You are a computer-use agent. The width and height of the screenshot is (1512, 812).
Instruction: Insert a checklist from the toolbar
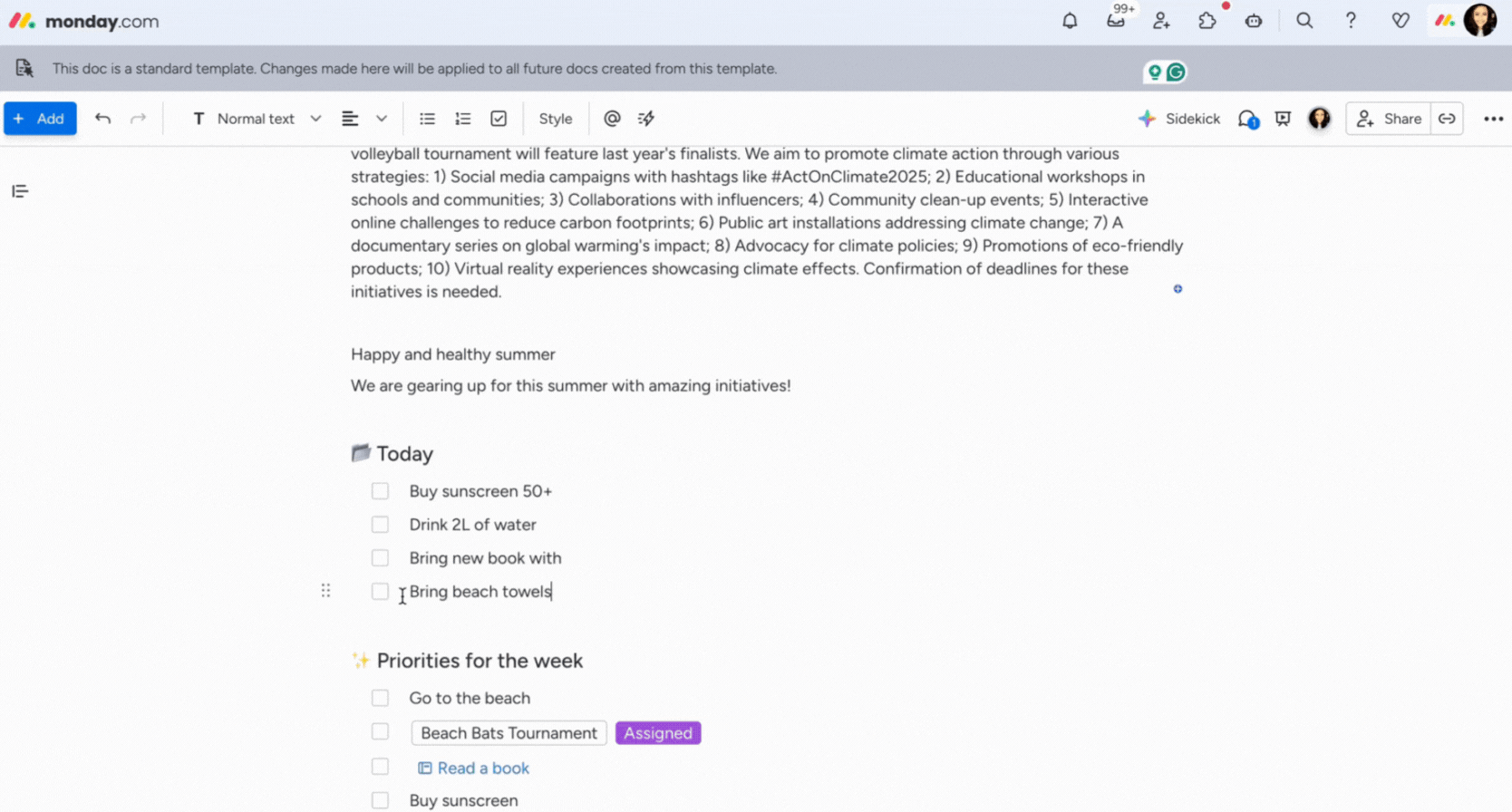click(499, 119)
